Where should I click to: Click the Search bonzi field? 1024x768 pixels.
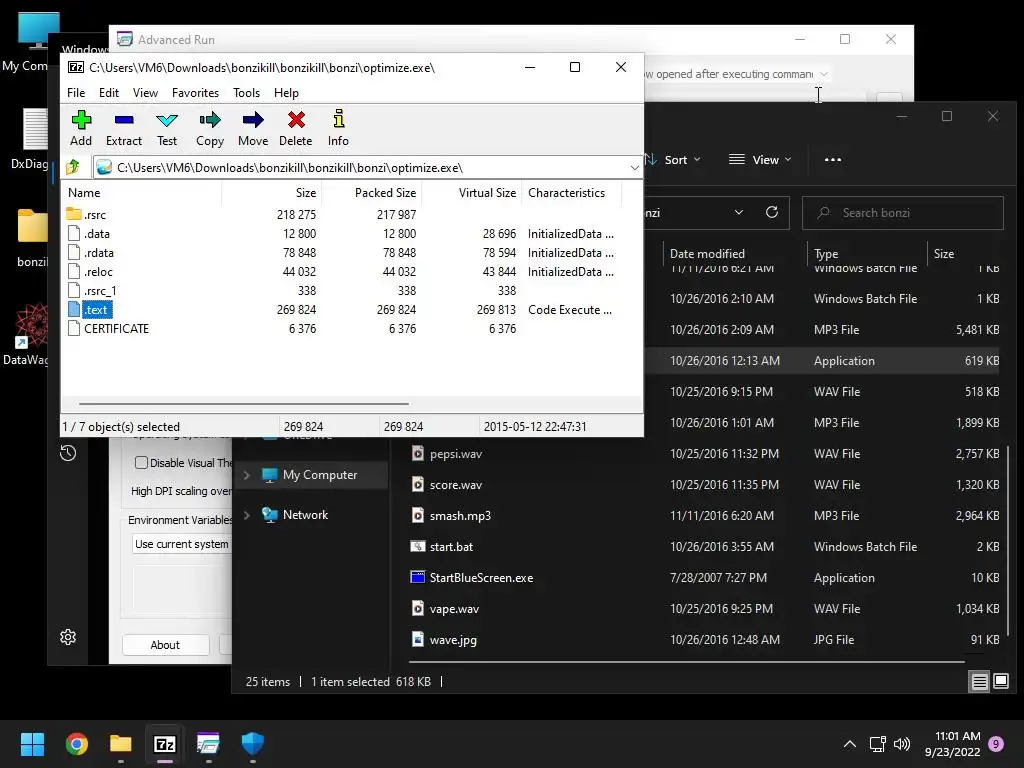(x=903, y=213)
